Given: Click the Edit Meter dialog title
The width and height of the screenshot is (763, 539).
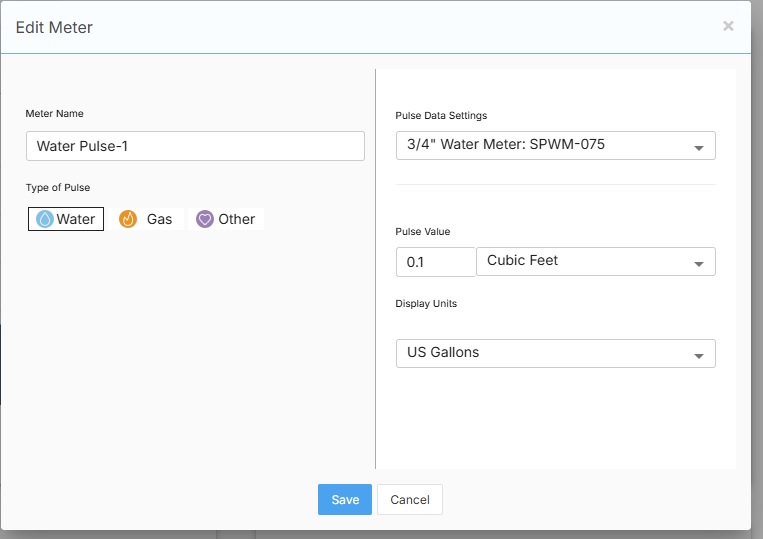Looking at the screenshot, I should click(54, 27).
